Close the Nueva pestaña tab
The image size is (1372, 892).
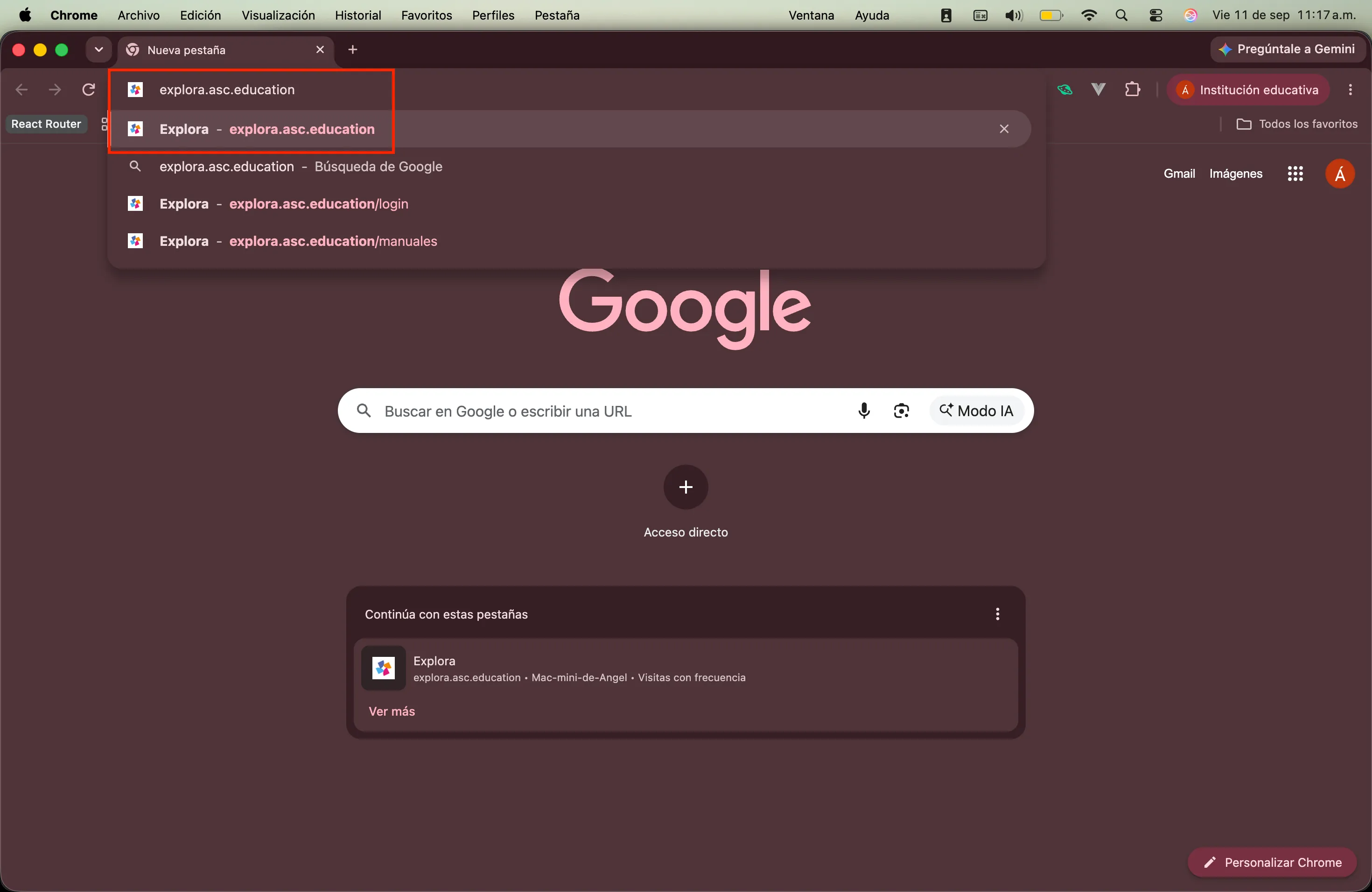pyautogui.click(x=320, y=49)
